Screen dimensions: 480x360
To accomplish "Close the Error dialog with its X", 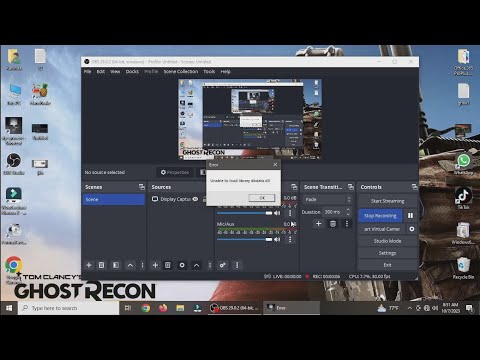I will pyautogui.click(x=275, y=165).
